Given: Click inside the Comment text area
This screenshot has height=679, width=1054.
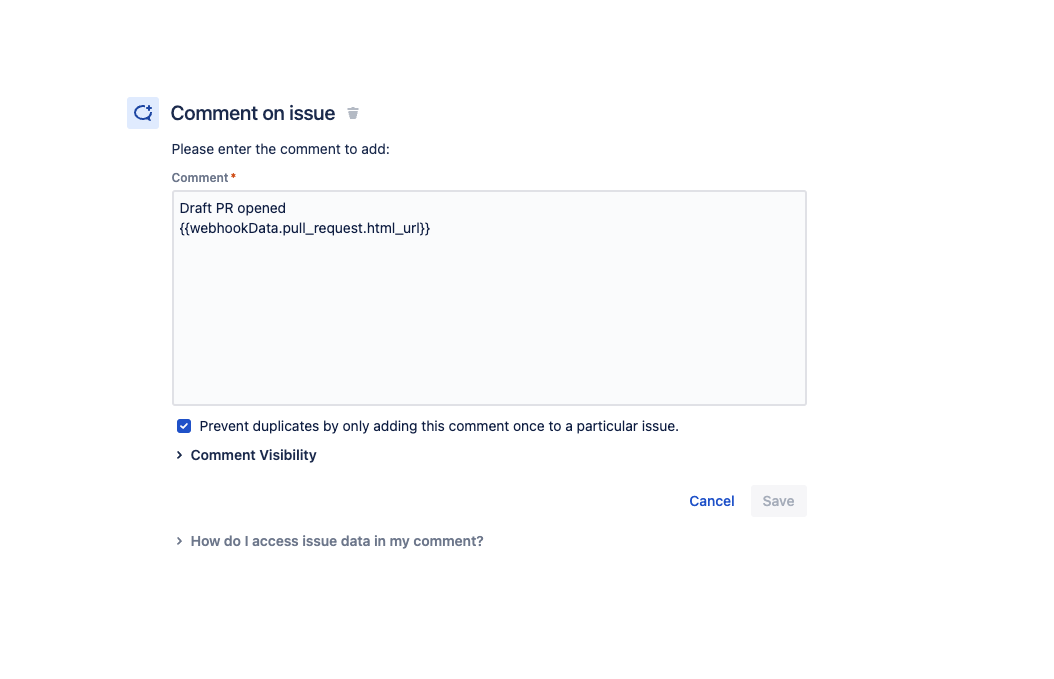Looking at the screenshot, I should pos(489,298).
